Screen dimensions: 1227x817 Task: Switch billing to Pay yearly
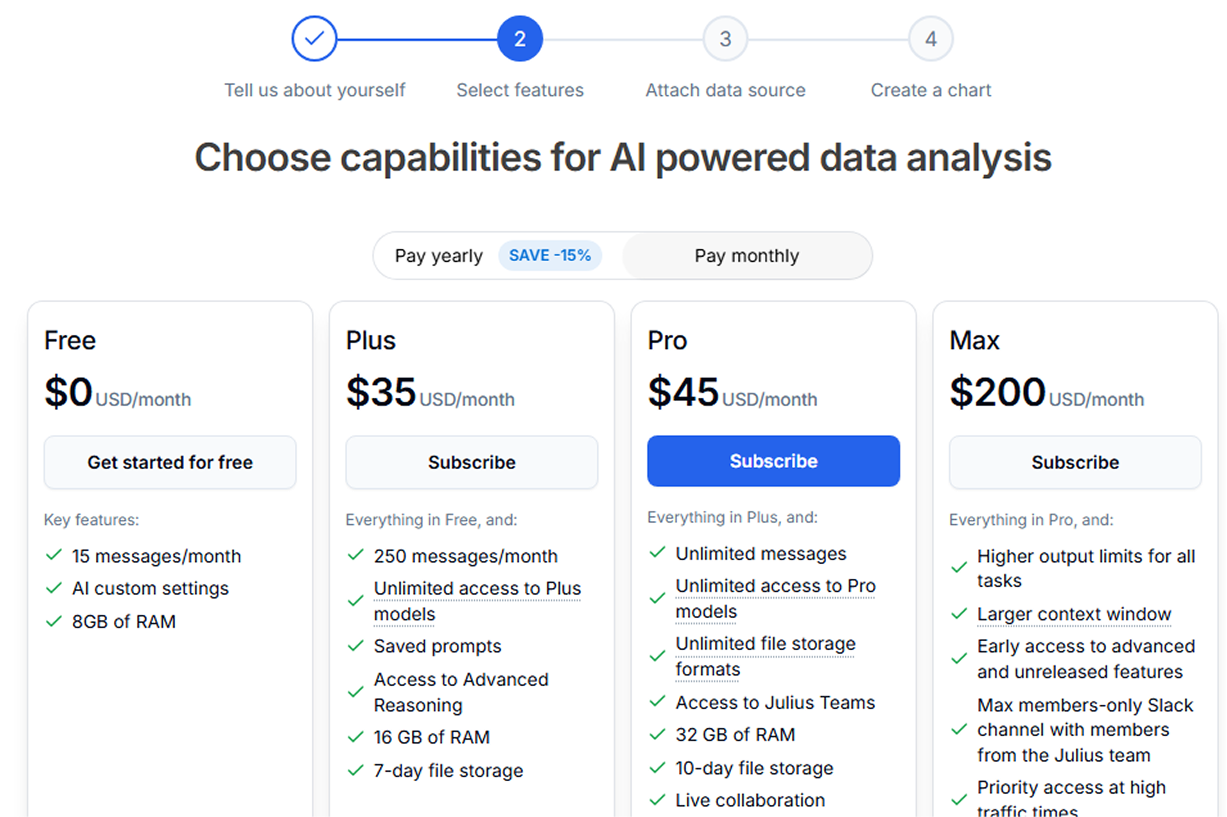438,256
